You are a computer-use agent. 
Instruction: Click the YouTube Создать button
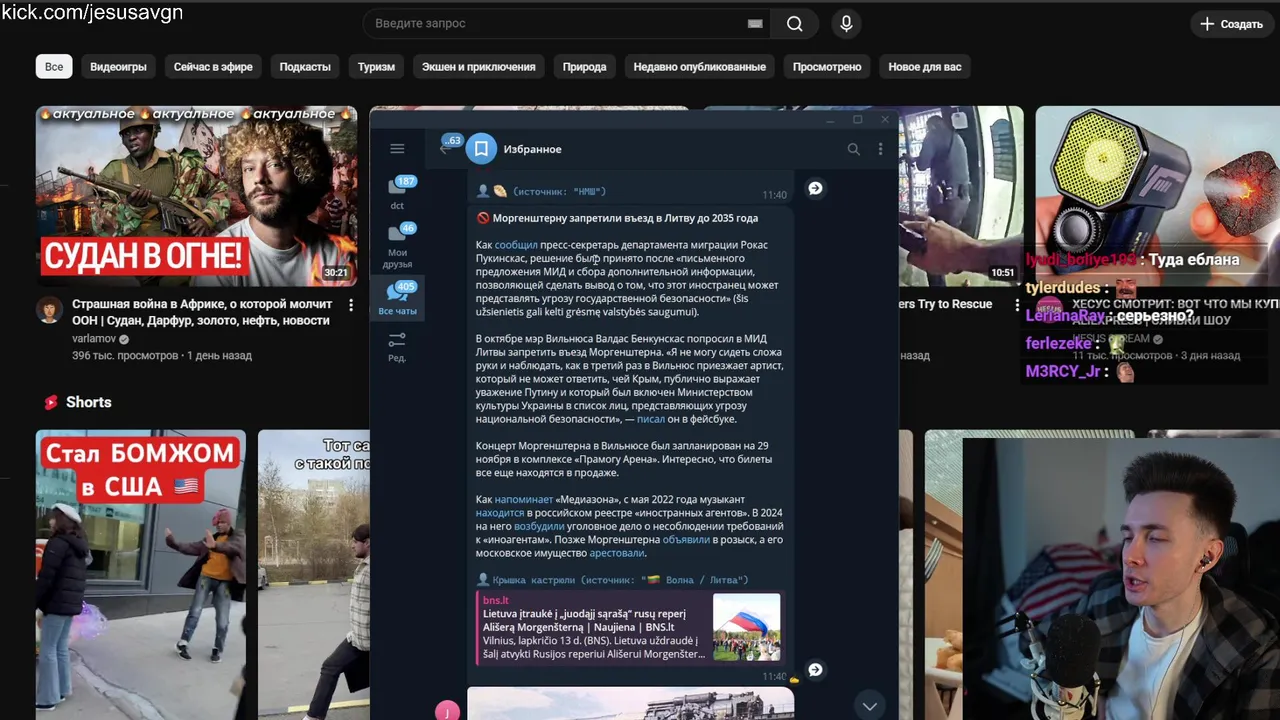tap(1231, 23)
